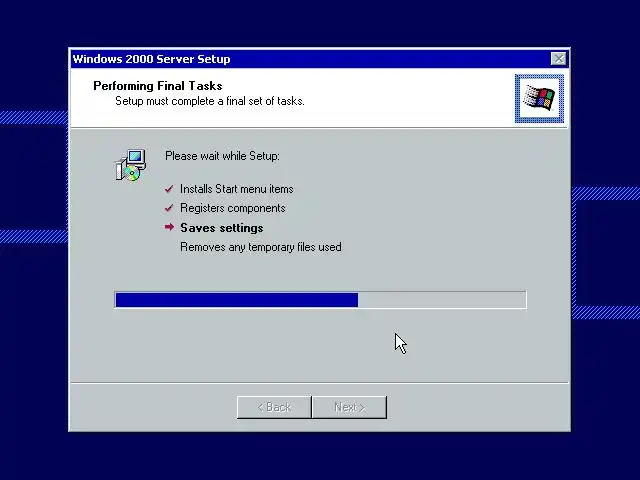
Task: Click the disabled Back button
Action: click(x=274, y=407)
